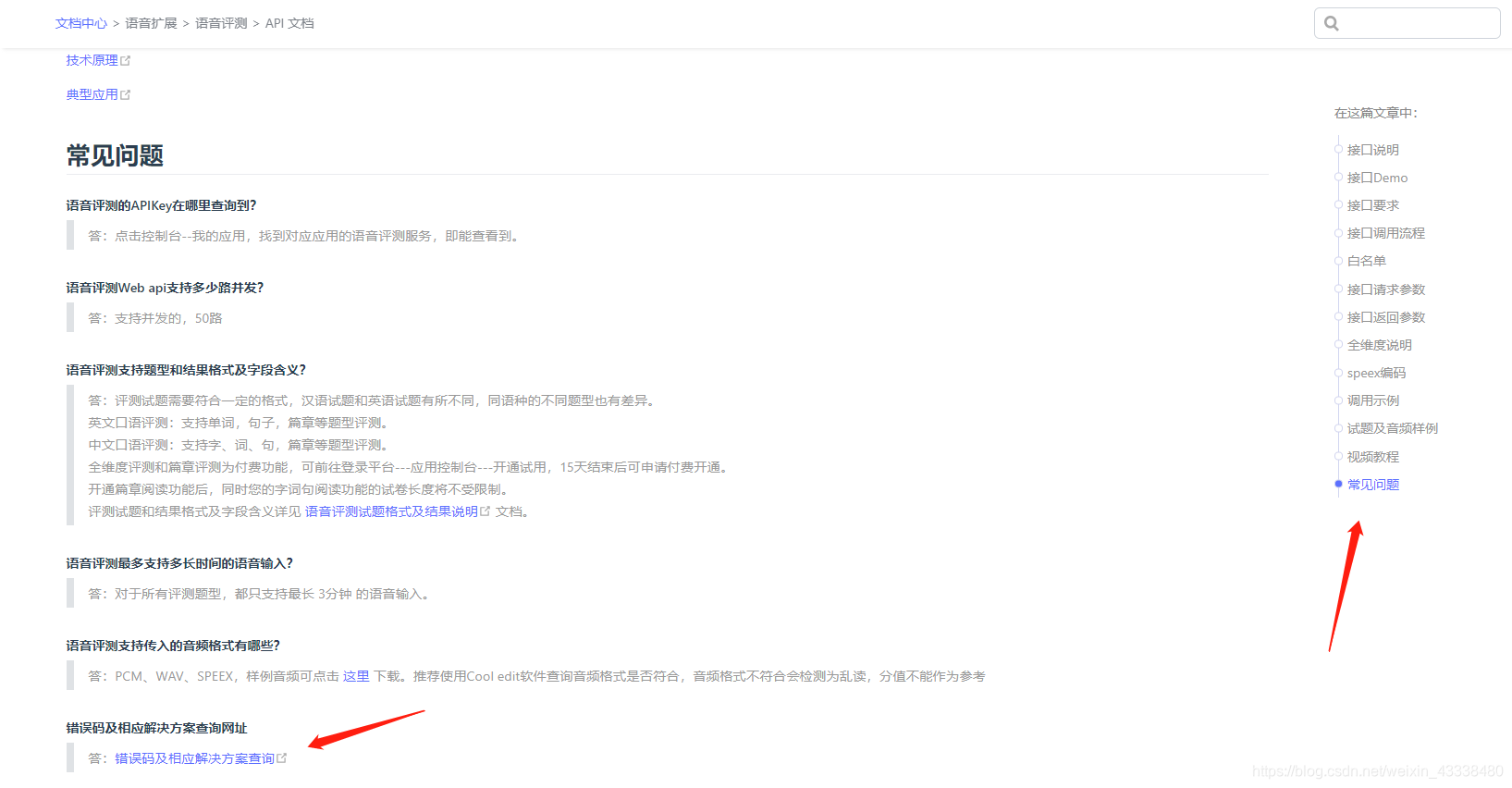Jump to speex编码 section
This screenshot has height=788, width=1512.
click(1376, 373)
